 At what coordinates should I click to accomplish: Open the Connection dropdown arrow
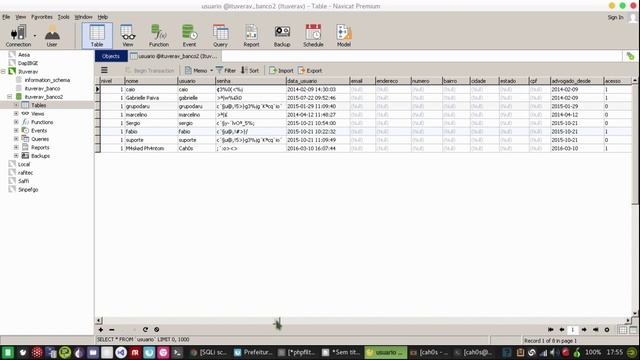(35, 36)
